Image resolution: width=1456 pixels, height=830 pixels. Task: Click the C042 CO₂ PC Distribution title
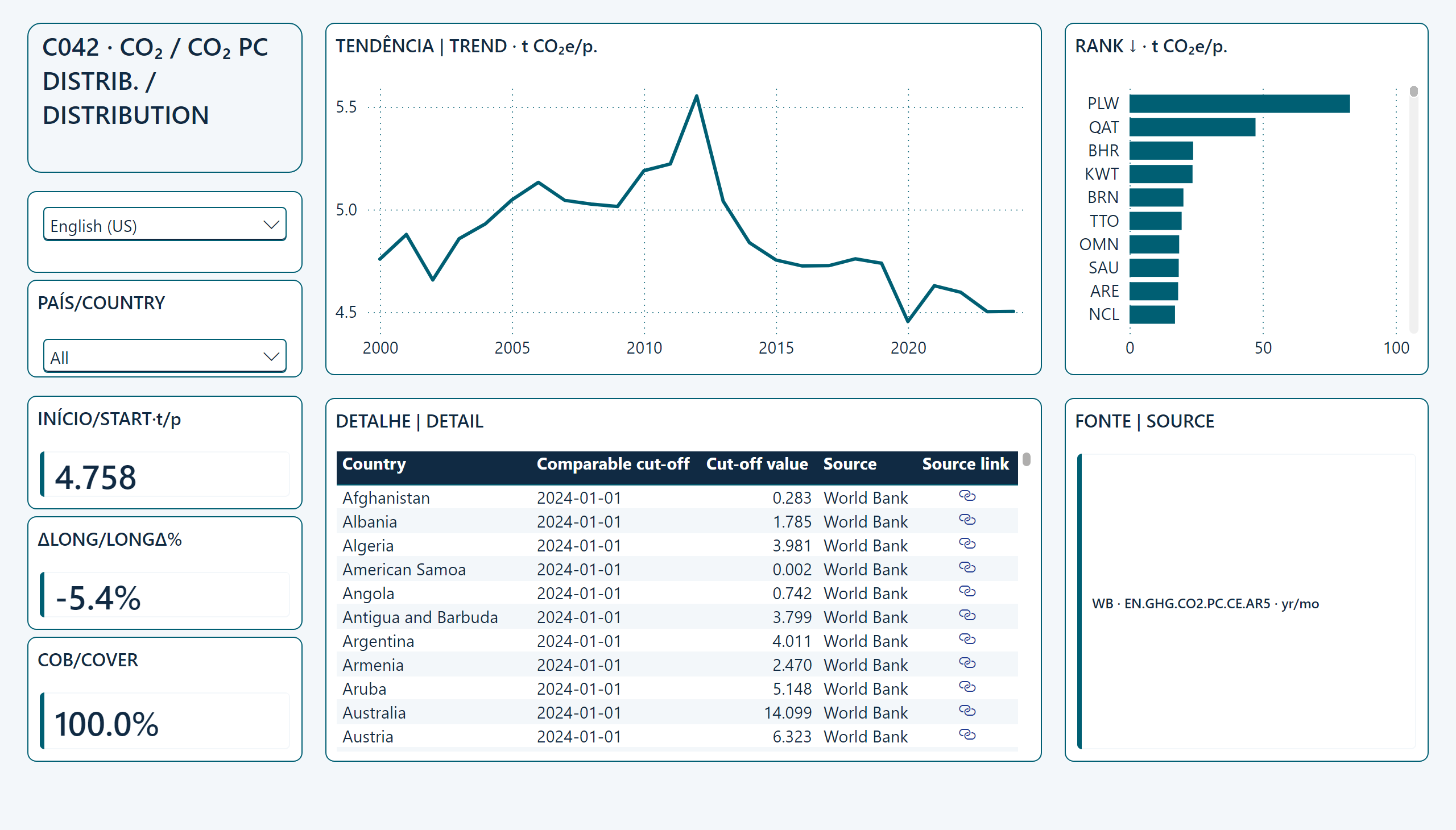tap(155, 81)
